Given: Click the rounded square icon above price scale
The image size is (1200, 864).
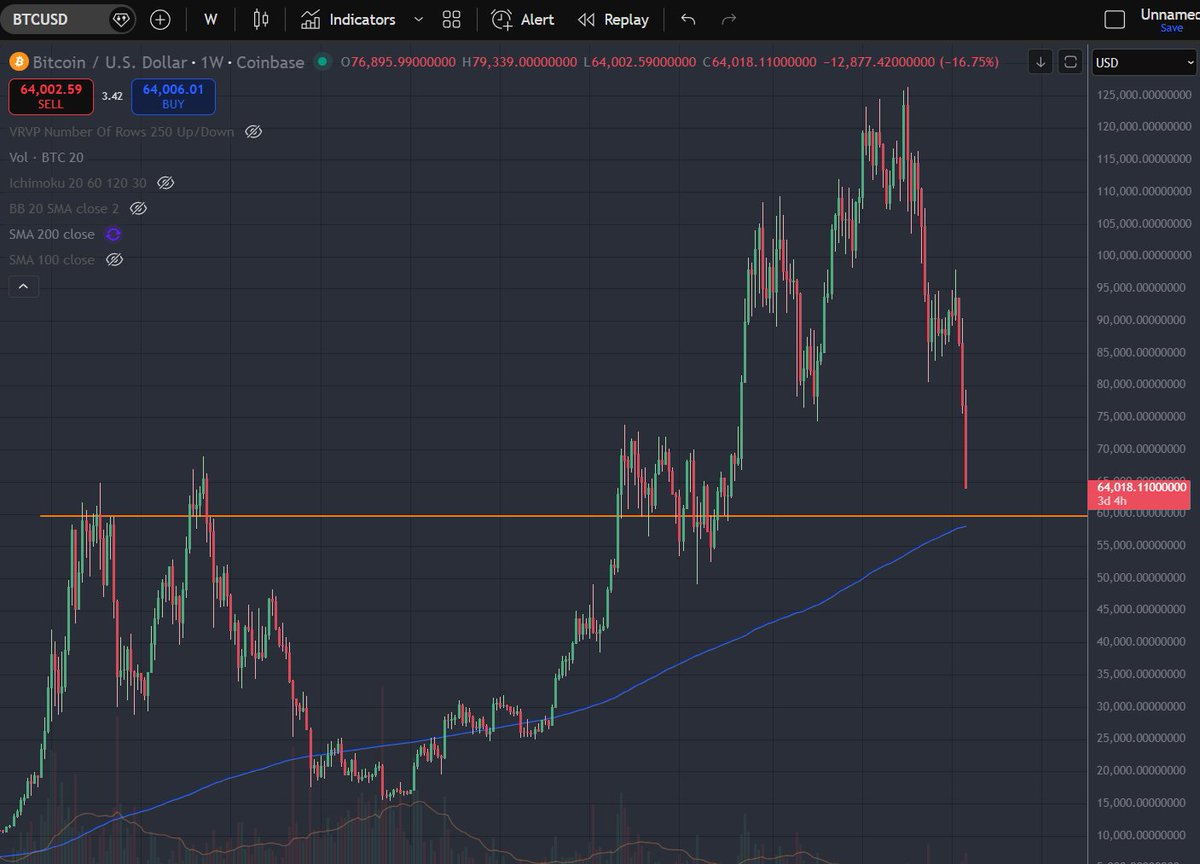Looking at the screenshot, I should (1070, 62).
